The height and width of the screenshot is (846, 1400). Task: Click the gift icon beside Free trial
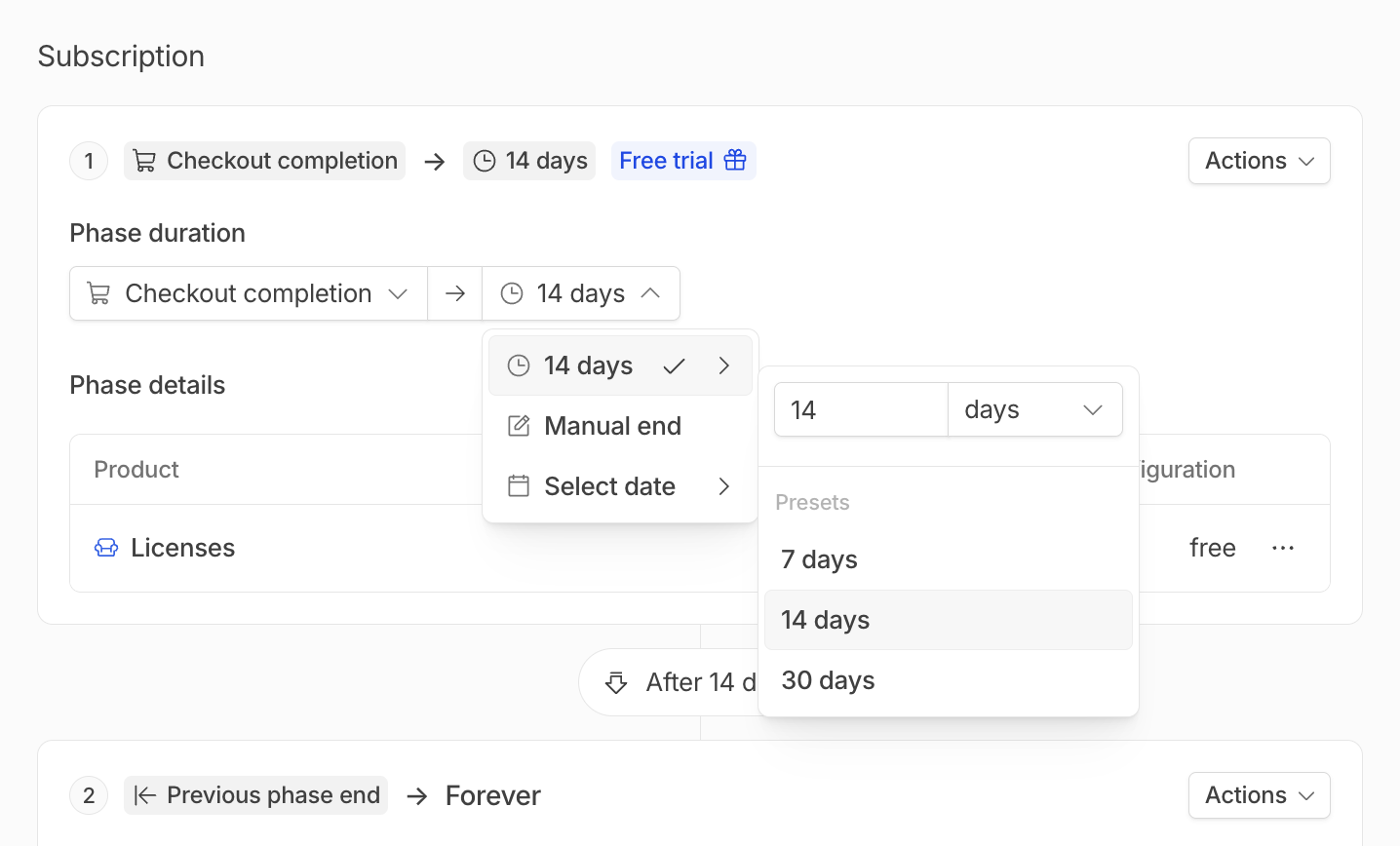click(x=735, y=160)
